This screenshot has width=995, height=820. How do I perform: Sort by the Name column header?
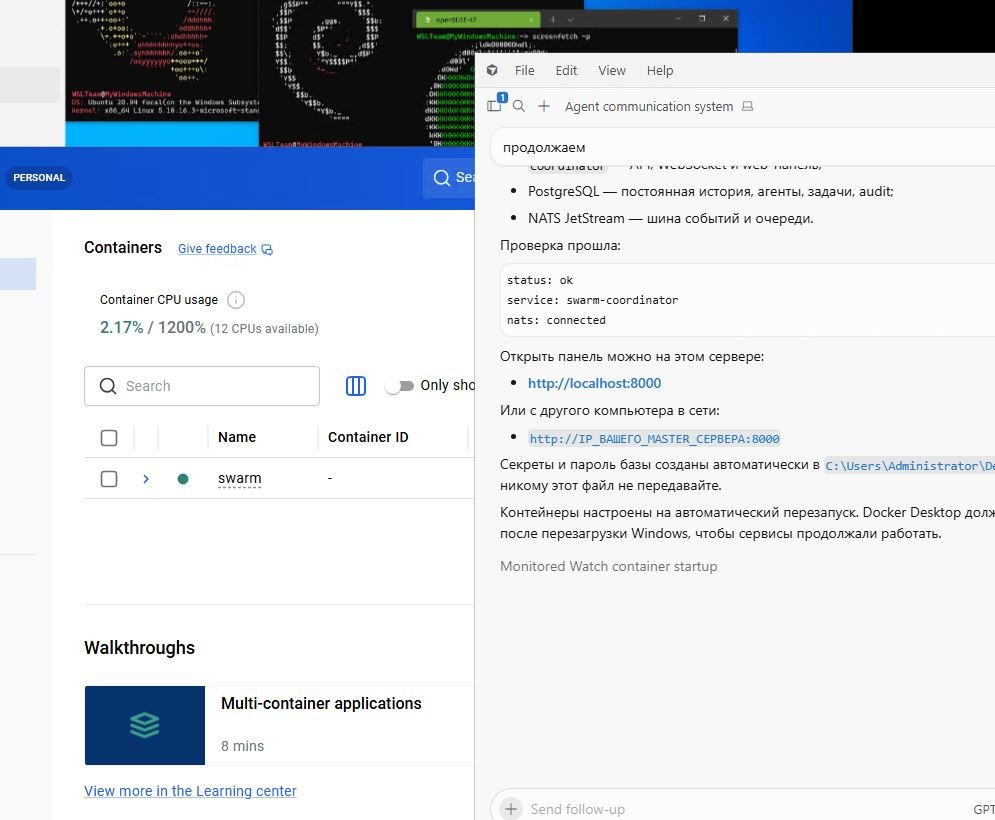coord(237,437)
